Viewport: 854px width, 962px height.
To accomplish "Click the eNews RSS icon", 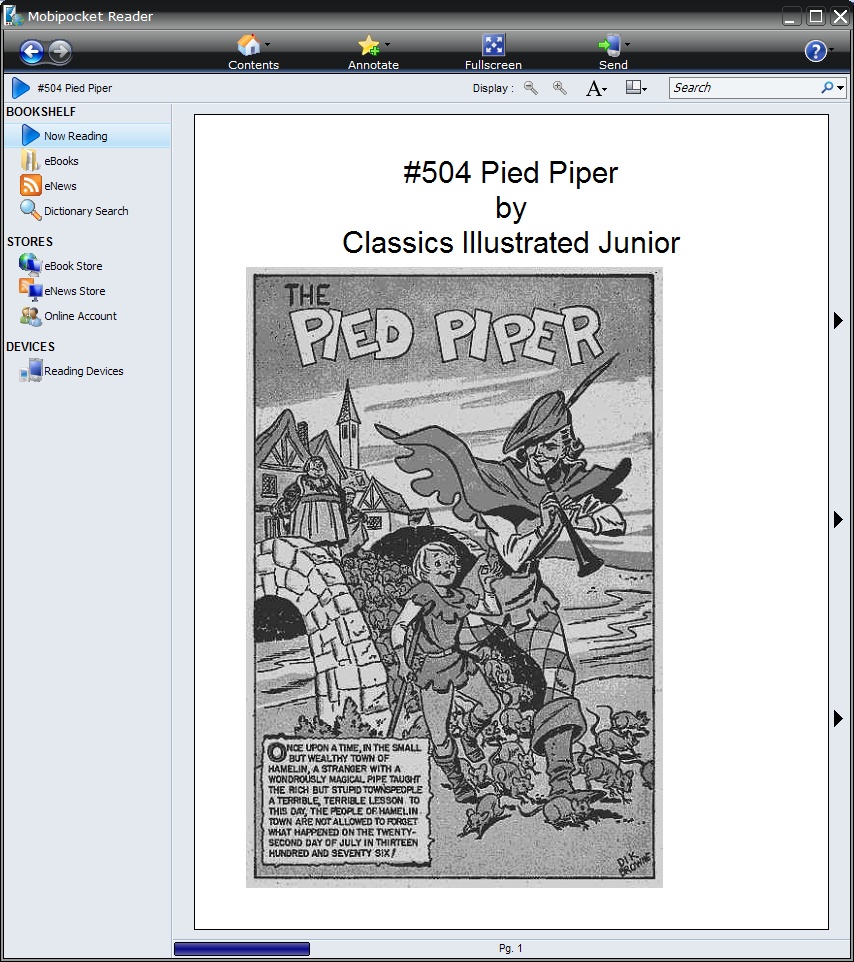I will 31,185.
